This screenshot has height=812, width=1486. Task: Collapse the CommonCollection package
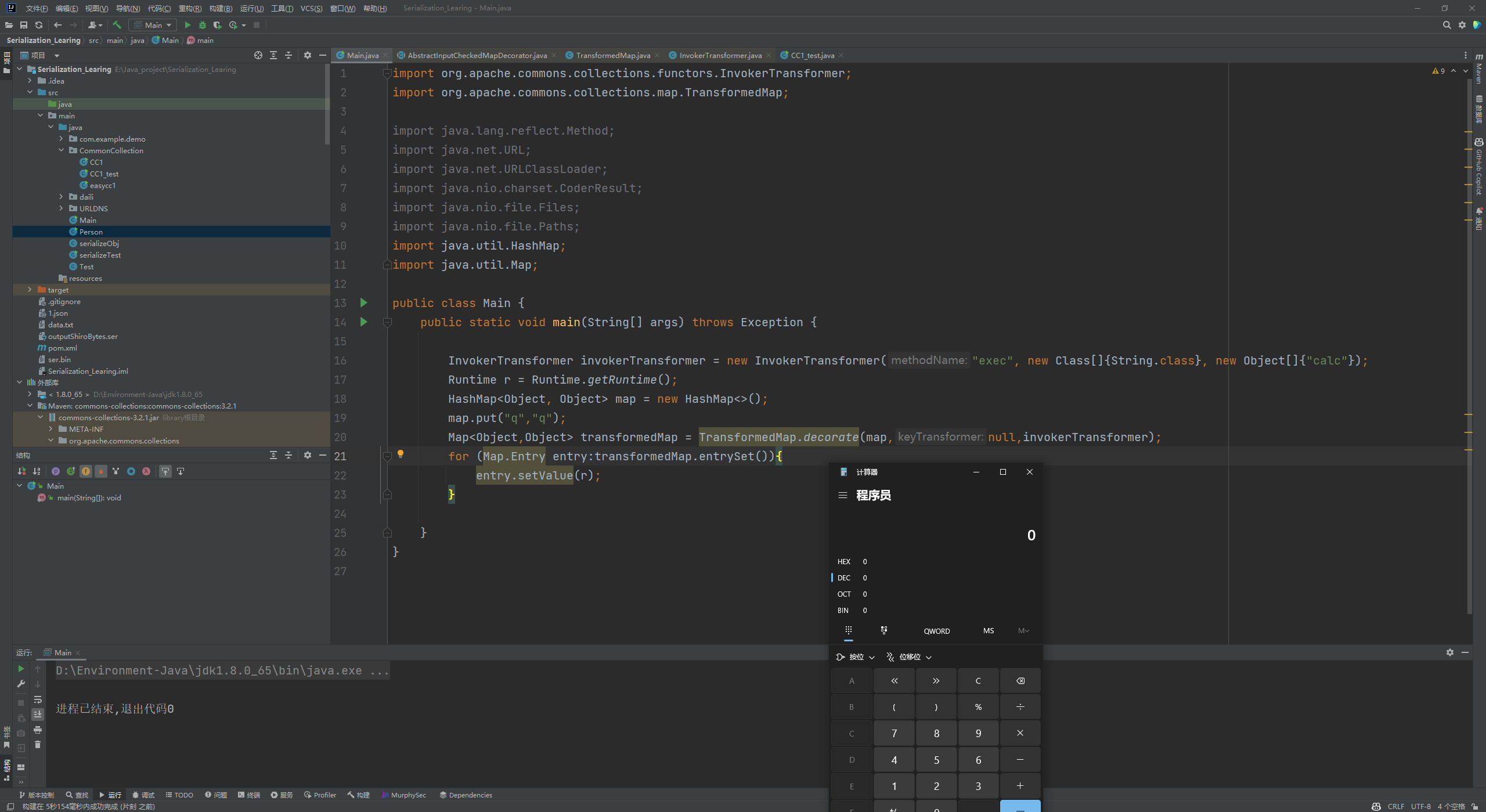pos(61,150)
